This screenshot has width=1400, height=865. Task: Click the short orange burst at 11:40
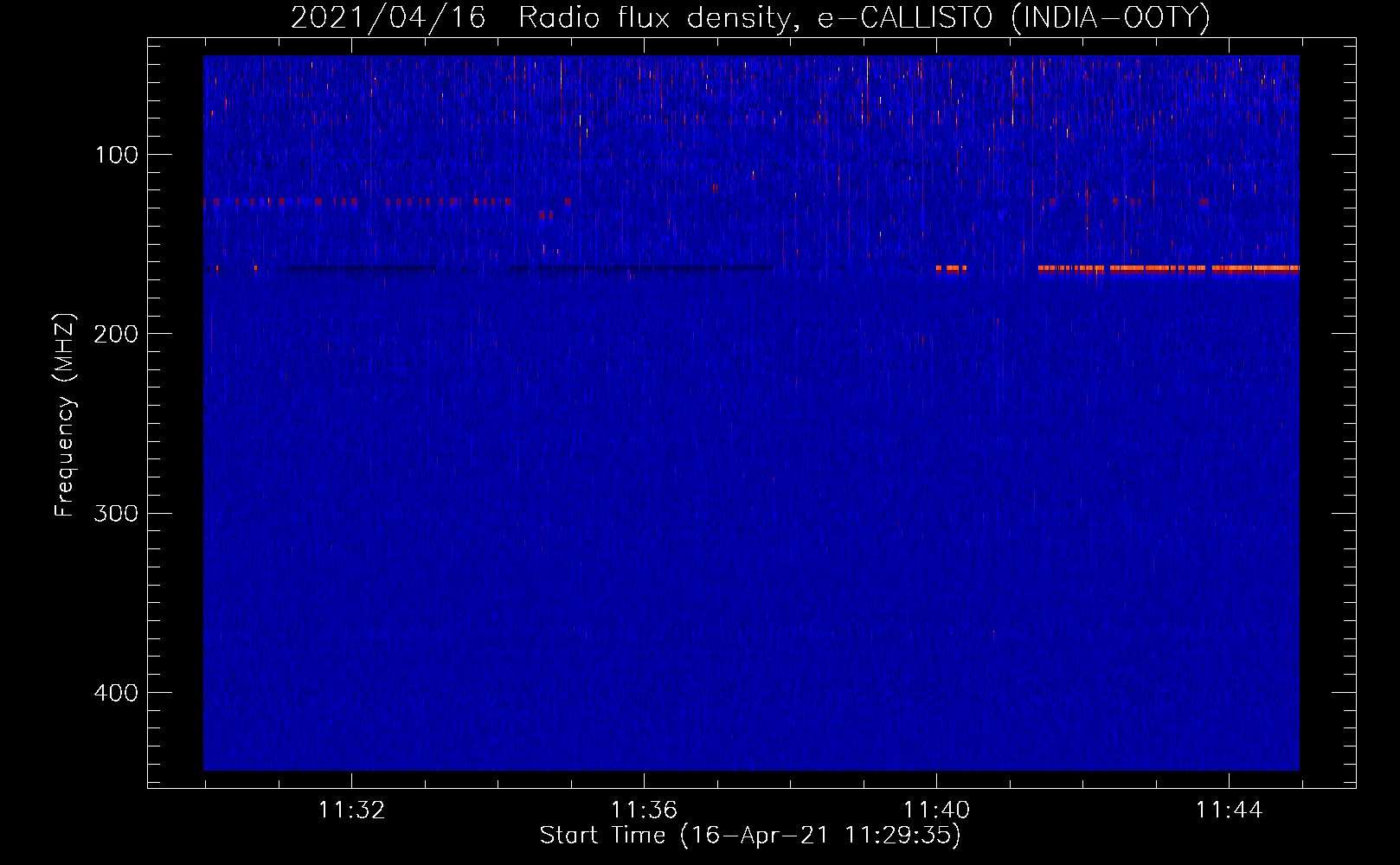pyautogui.click(x=951, y=269)
